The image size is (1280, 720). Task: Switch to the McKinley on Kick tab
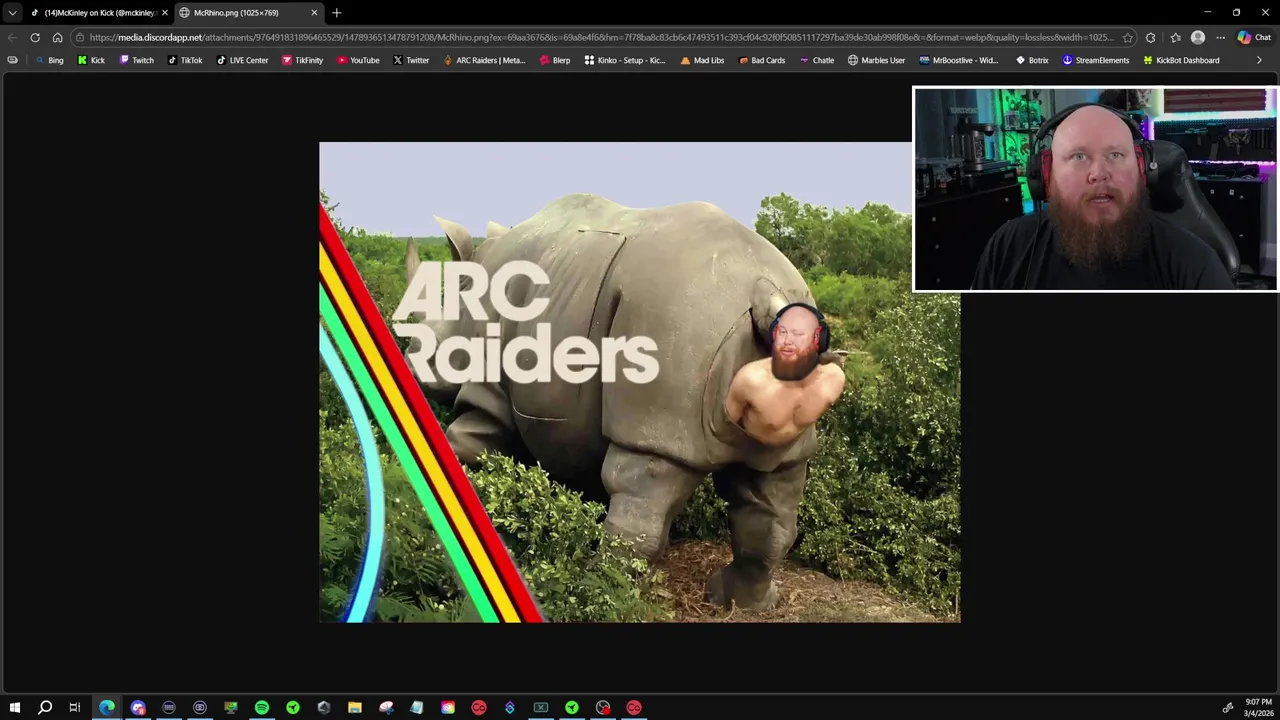98,13
